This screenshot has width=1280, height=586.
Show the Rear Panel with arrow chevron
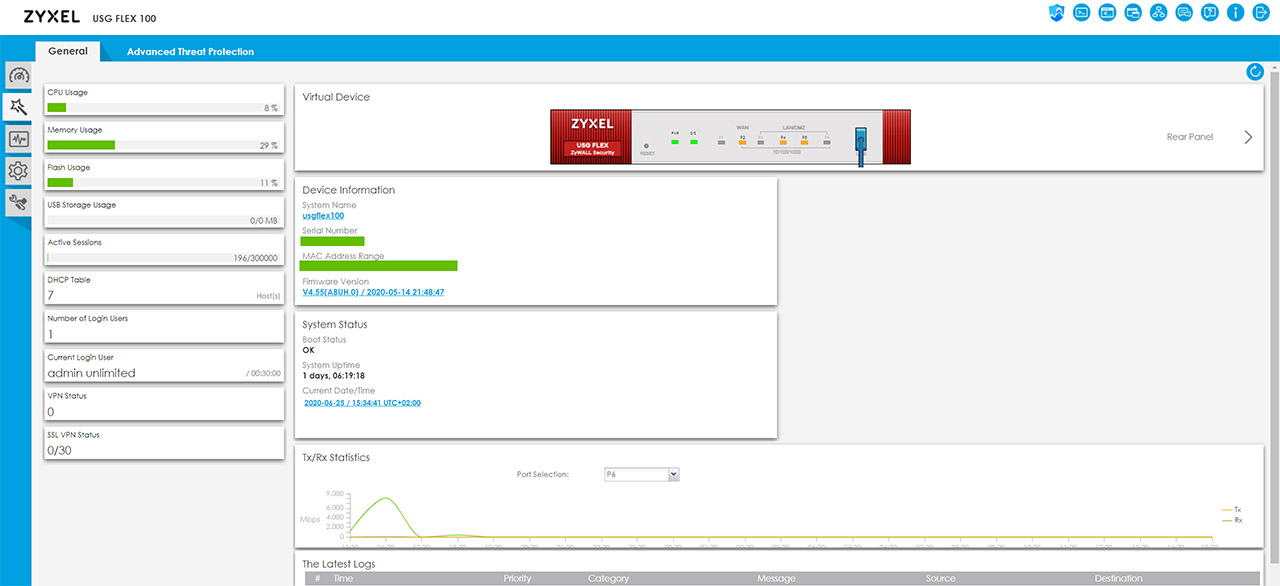point(1248,137)
